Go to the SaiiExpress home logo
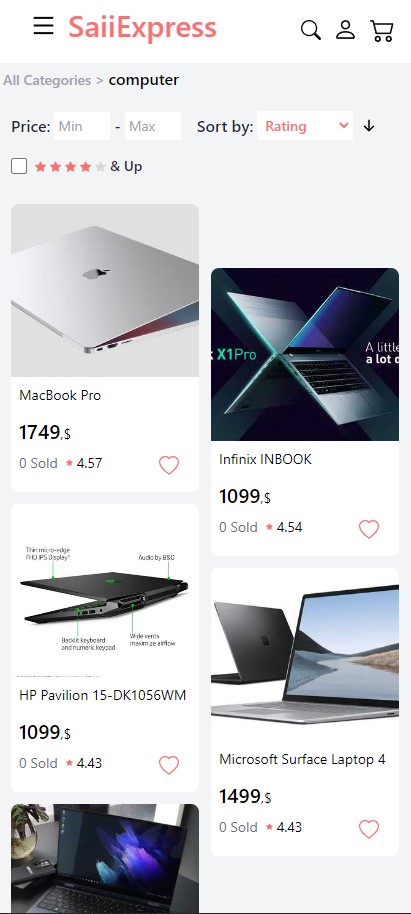Image resolution: width=411 pixels, height=914 pixels. pos(142,27)
